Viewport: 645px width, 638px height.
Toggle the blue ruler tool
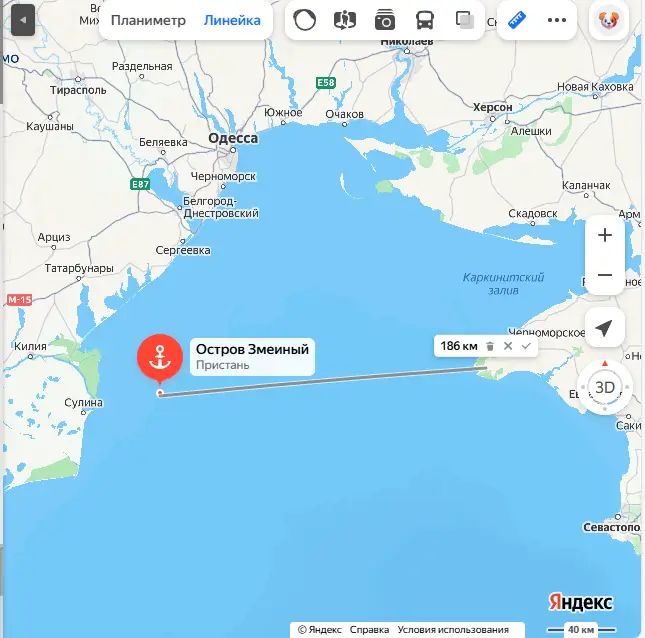coord(517,20)
